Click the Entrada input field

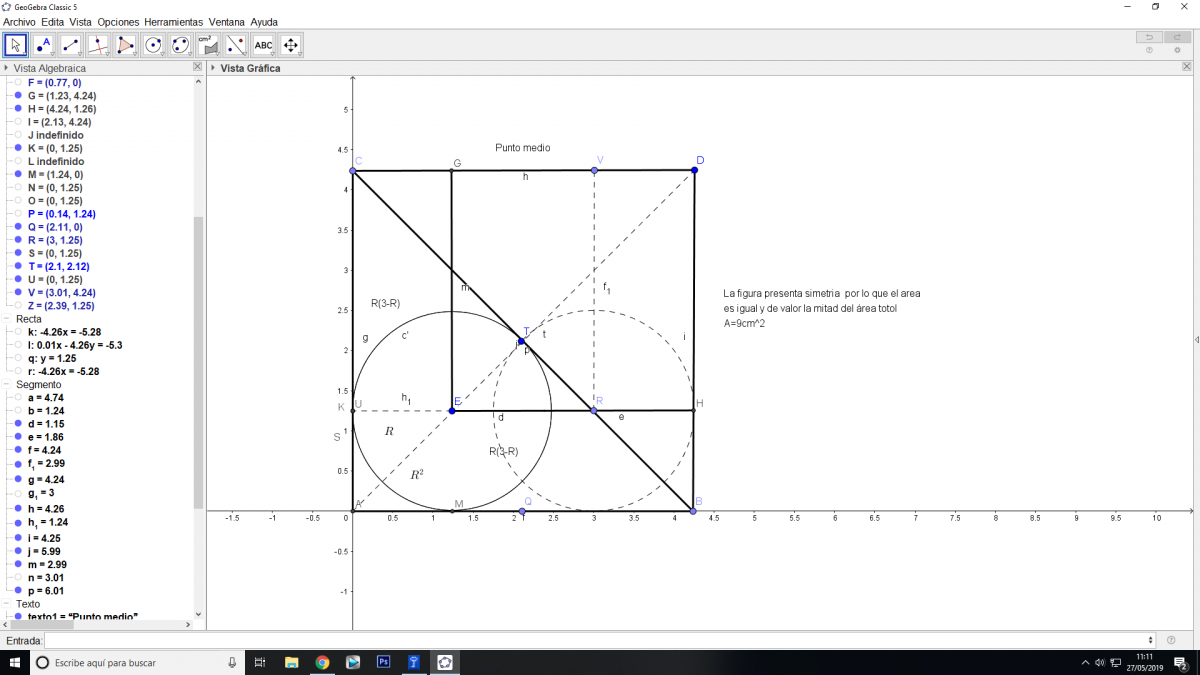598,640
